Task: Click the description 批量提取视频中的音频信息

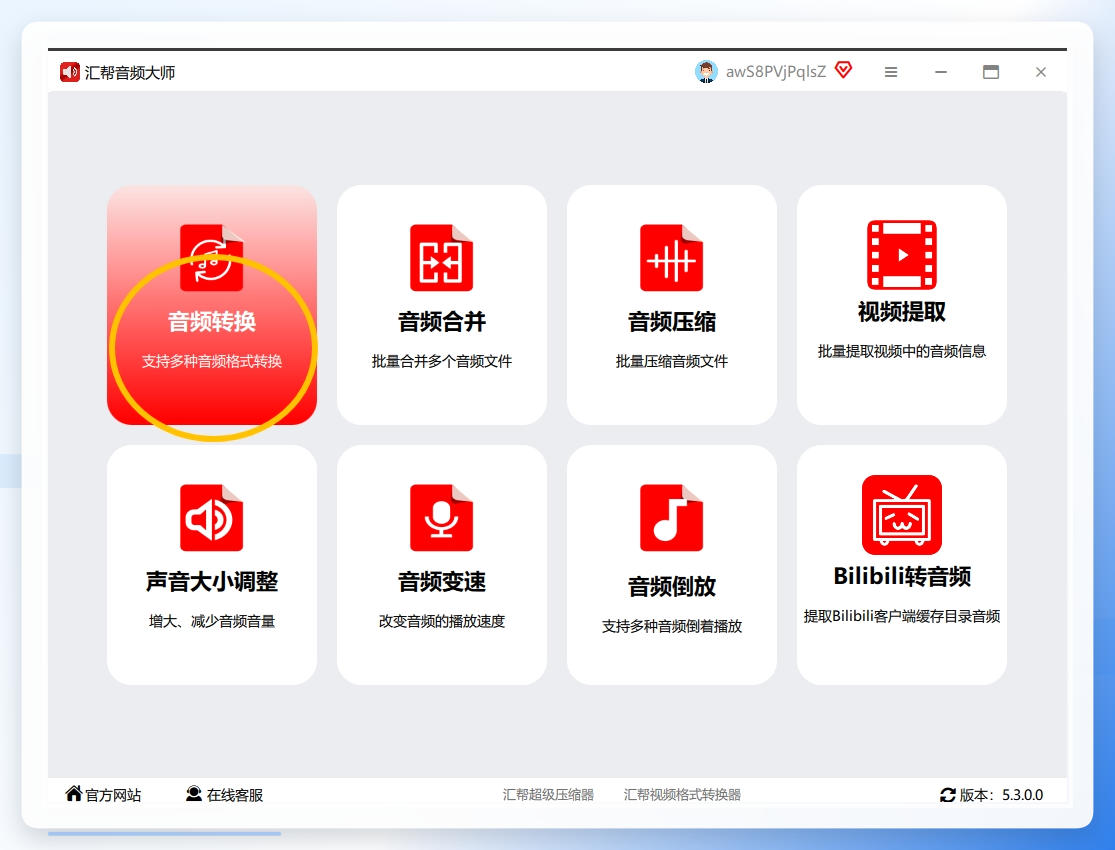Action: [902, 351]
